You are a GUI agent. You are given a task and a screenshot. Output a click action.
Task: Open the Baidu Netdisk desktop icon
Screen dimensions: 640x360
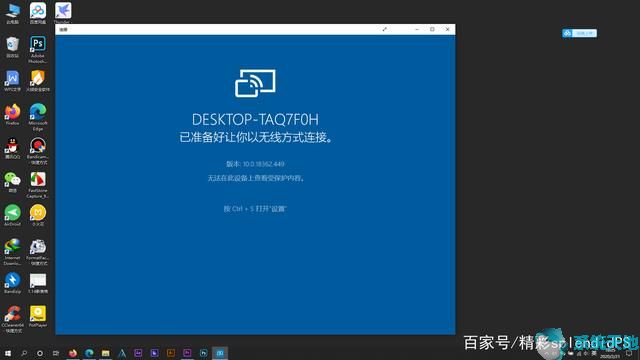38,12
